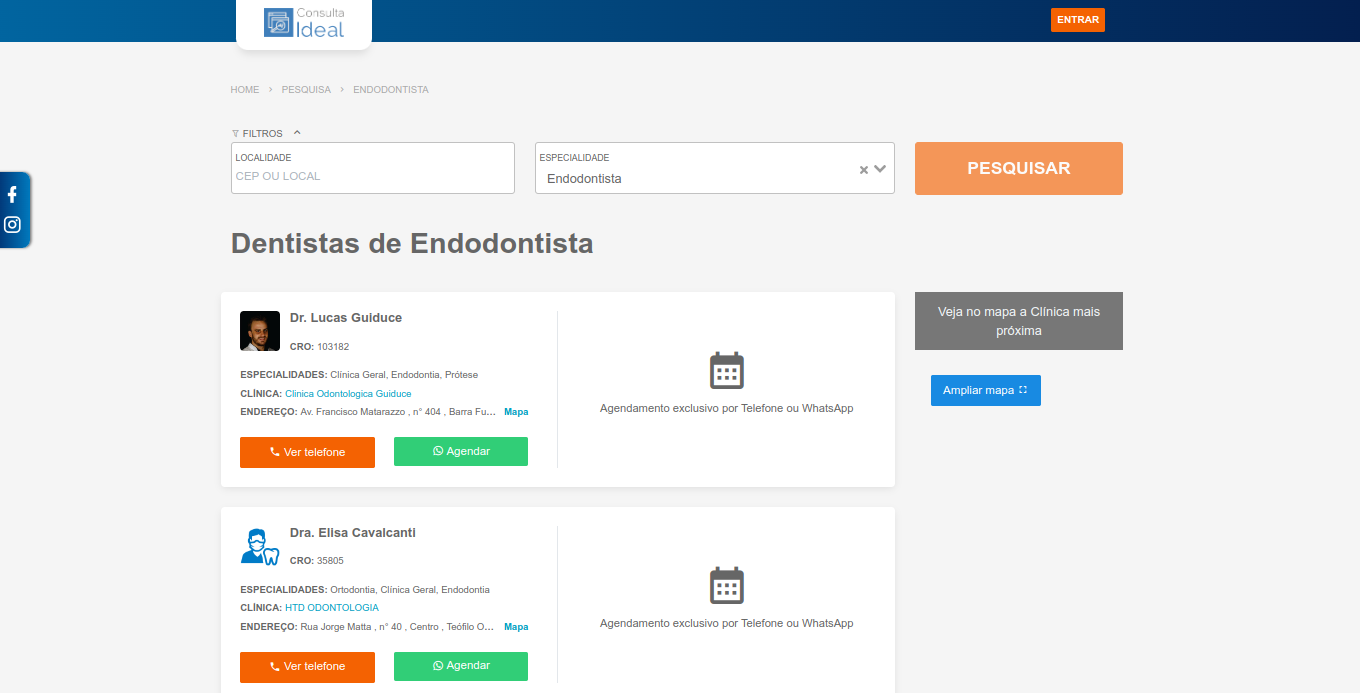Image resolution: width=1360 pixels, height=693 pixels.
Task: Click Veja no mapa a Clínica mais próxima
Action: pos(1019,321)
